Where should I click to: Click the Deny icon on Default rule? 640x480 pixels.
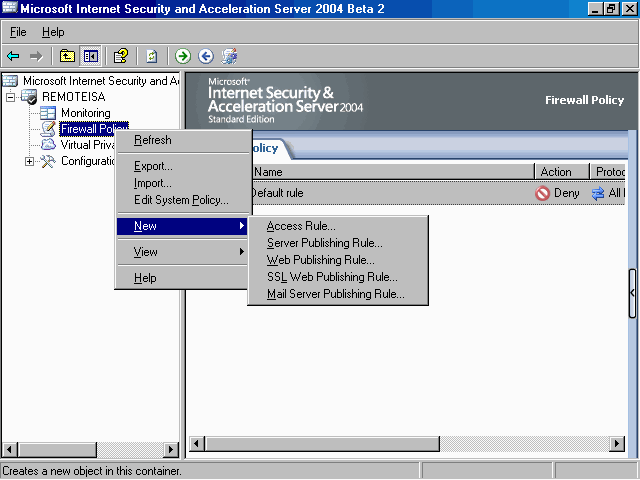click(x=543, y=193)
